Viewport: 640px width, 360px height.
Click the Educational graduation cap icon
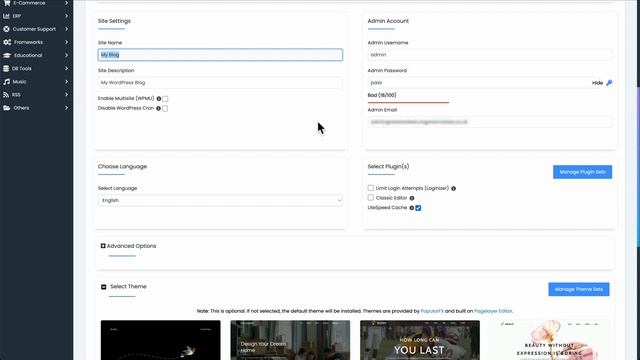coord(7,55)
